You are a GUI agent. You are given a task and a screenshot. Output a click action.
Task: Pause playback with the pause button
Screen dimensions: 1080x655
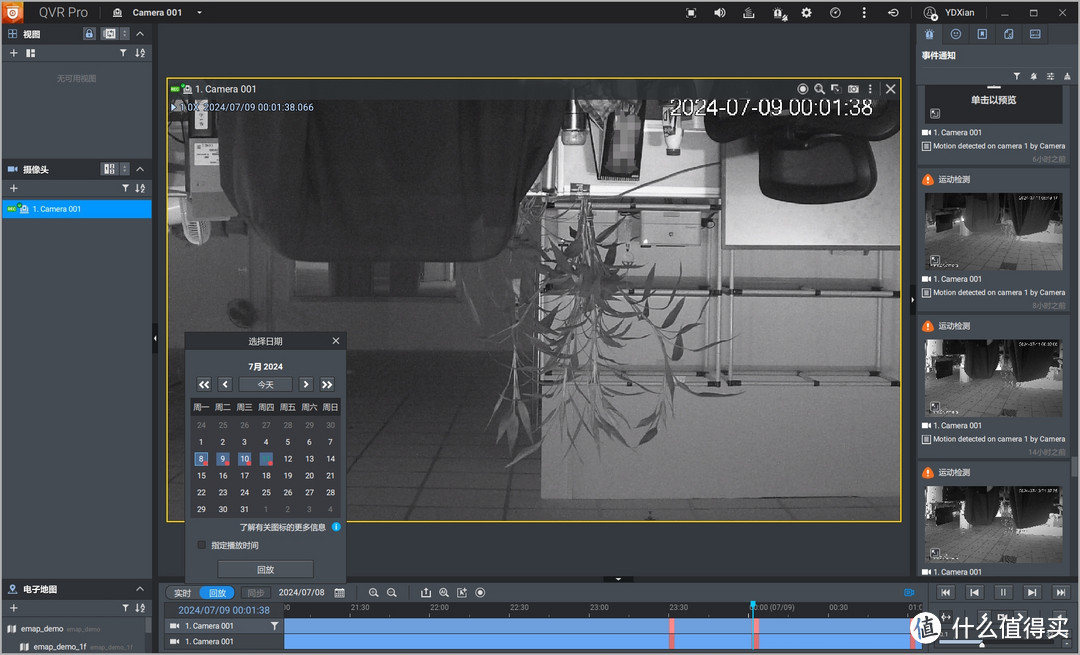tap(1003, 593)
